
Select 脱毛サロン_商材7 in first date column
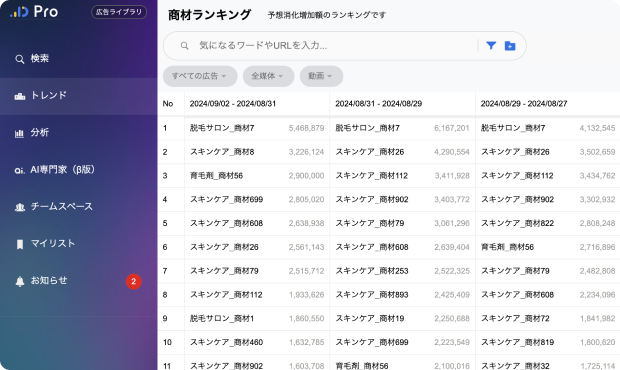click(x=222, y=128)
